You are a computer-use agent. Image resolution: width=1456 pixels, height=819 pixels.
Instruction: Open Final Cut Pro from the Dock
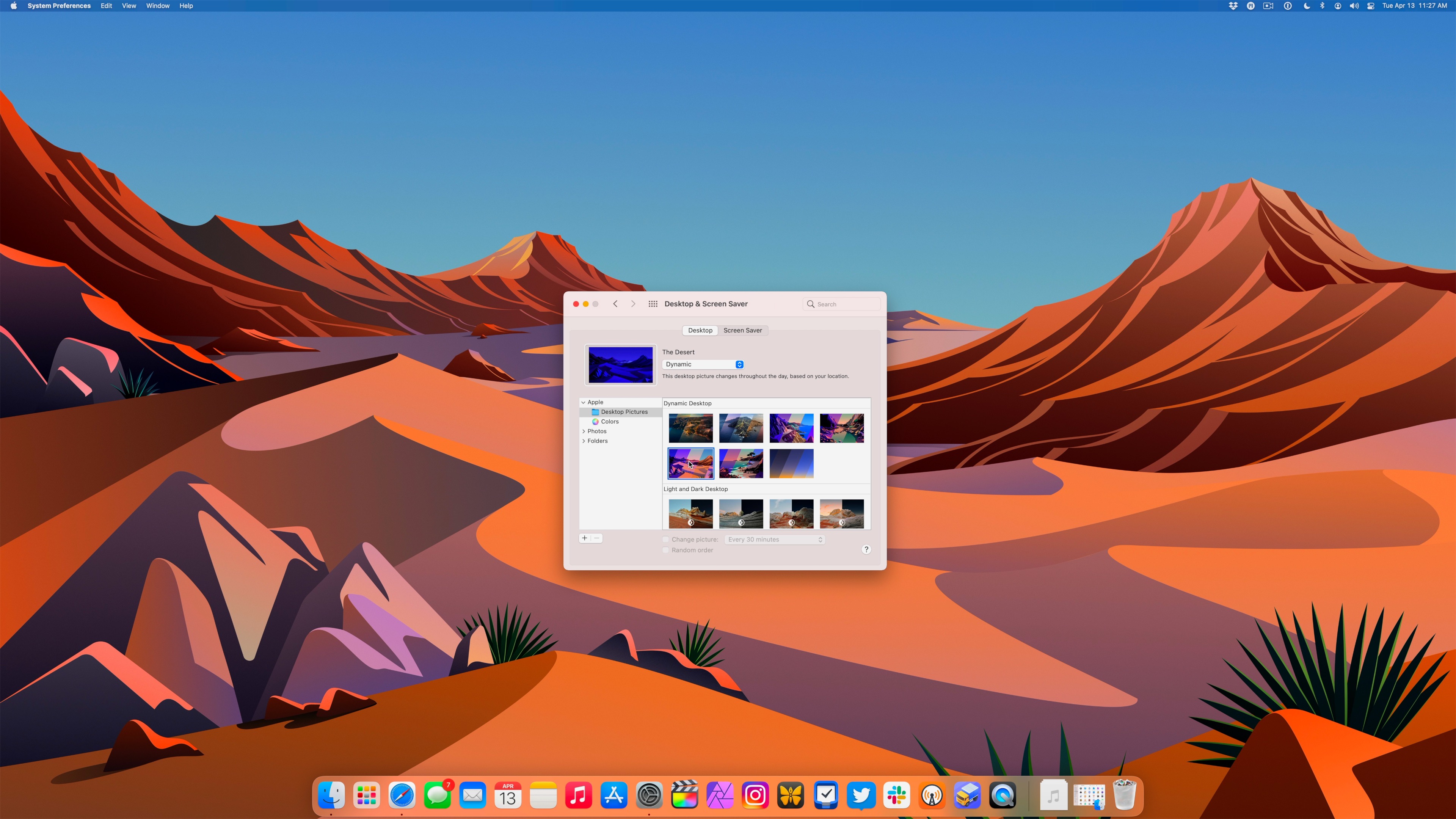[684, 795]
